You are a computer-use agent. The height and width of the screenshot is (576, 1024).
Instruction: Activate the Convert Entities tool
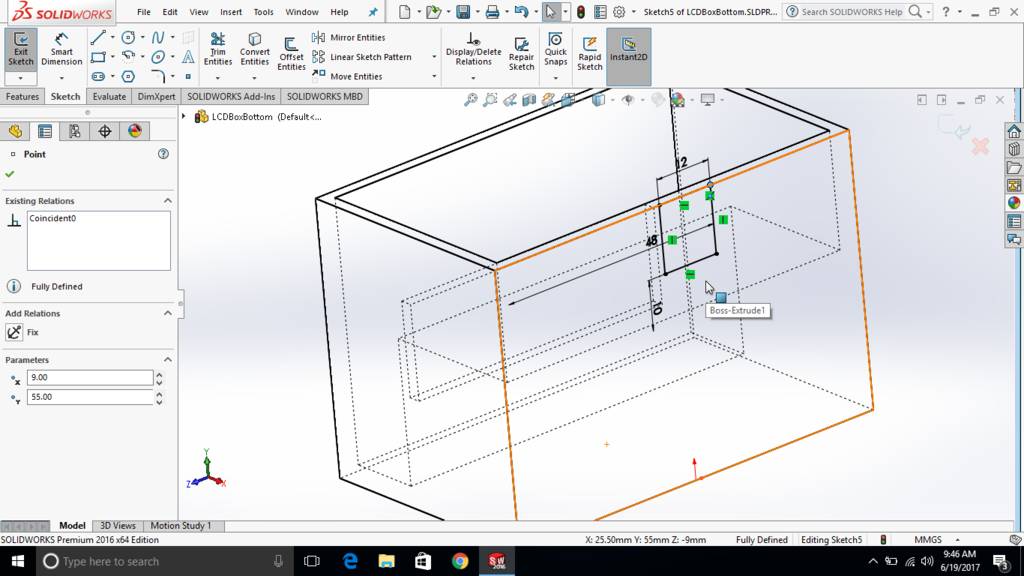(x=254, y=50)
